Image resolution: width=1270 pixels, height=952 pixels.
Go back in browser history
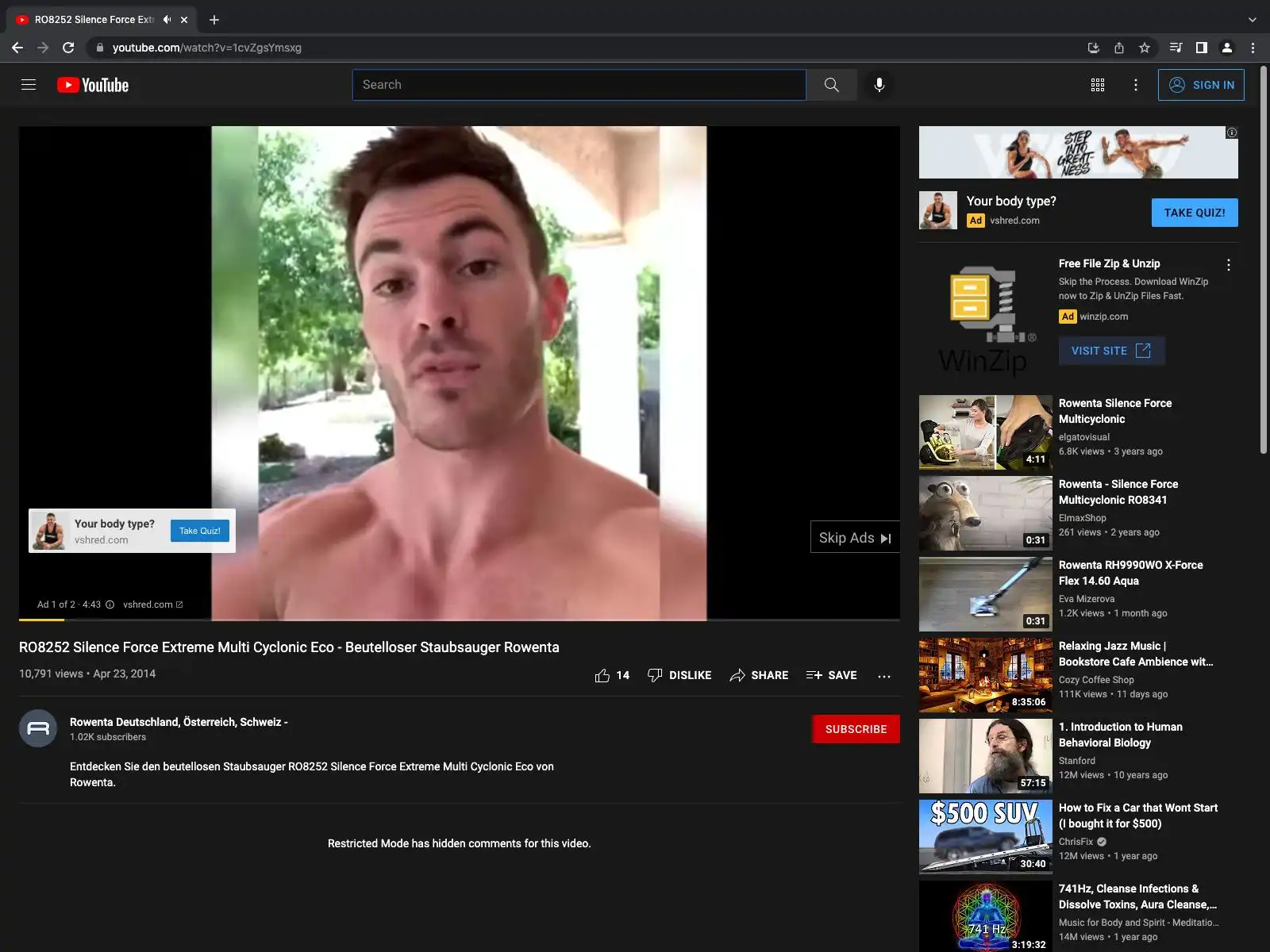[x=17, y=48]
